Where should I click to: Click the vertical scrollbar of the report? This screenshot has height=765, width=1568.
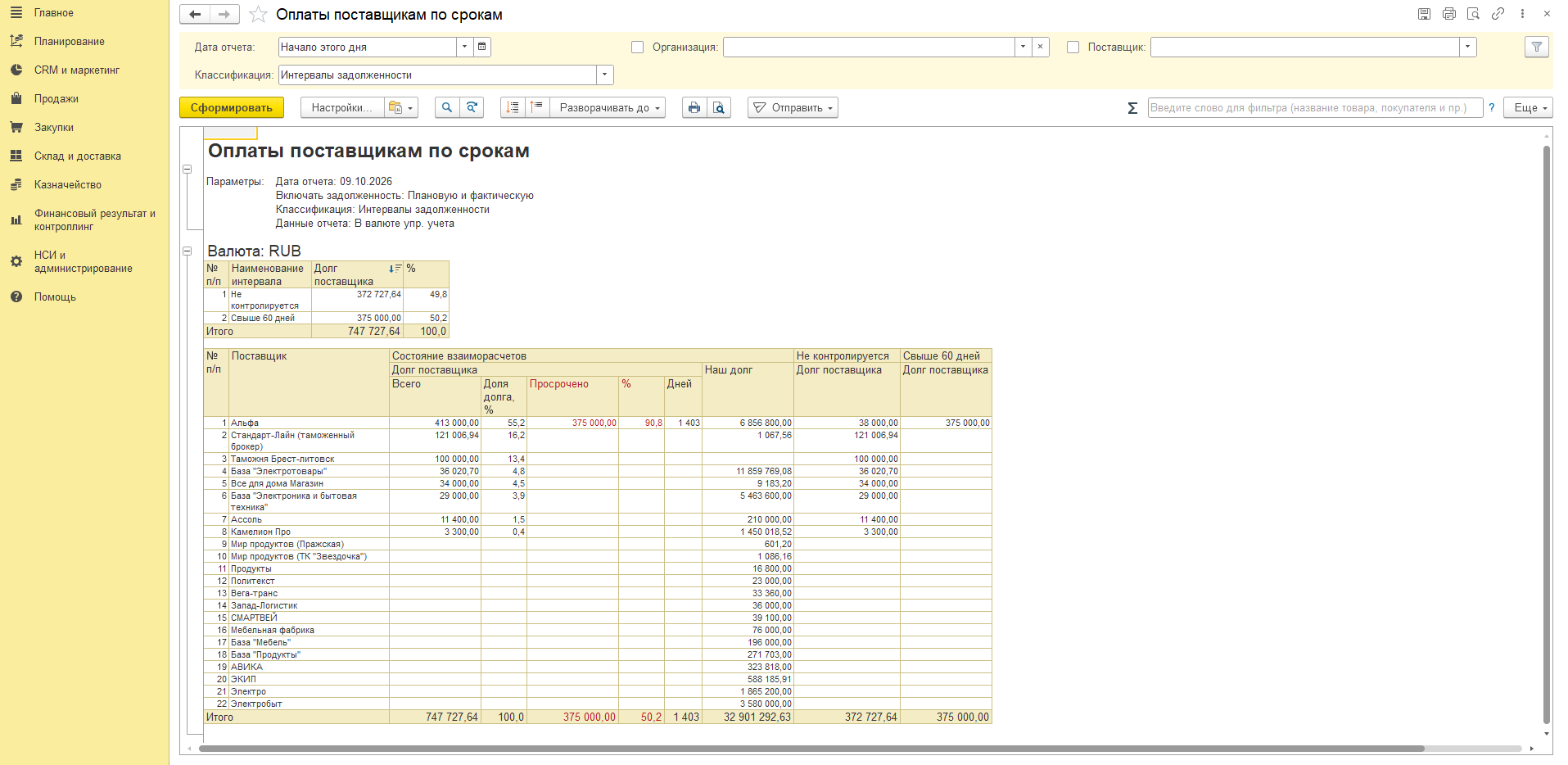point(1547,434)
